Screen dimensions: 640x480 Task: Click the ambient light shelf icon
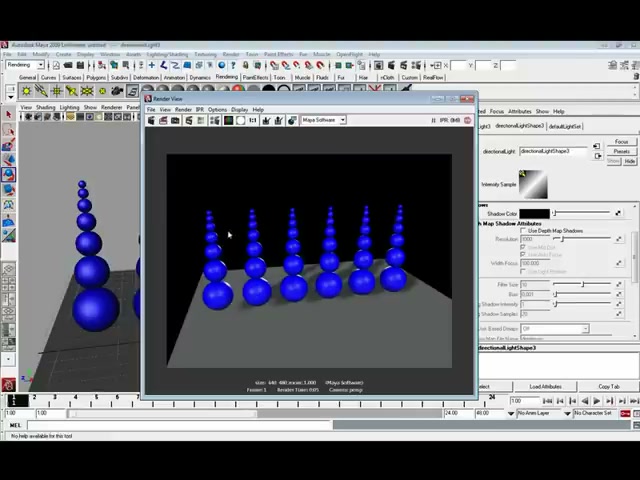[x=27, y=91]
